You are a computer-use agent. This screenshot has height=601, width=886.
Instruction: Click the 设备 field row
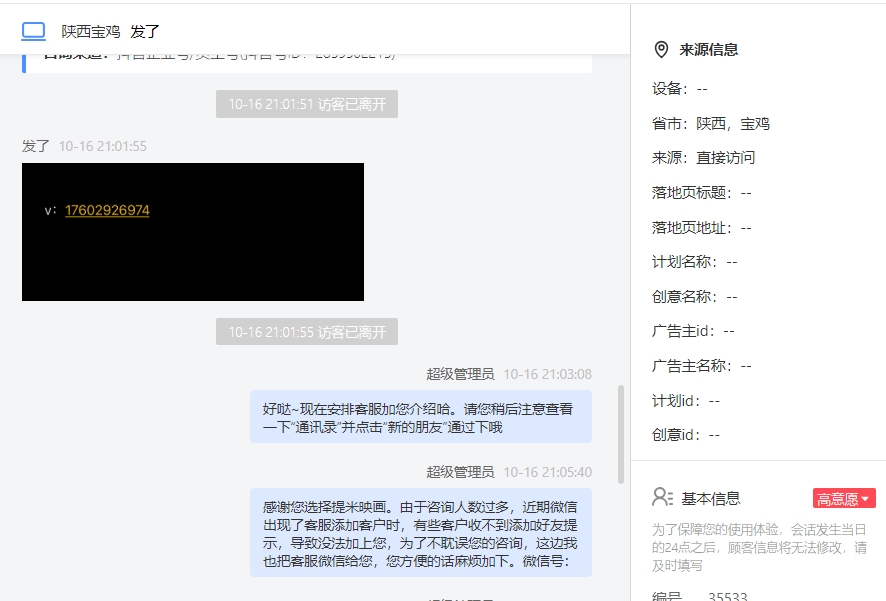tap(680, 89)
